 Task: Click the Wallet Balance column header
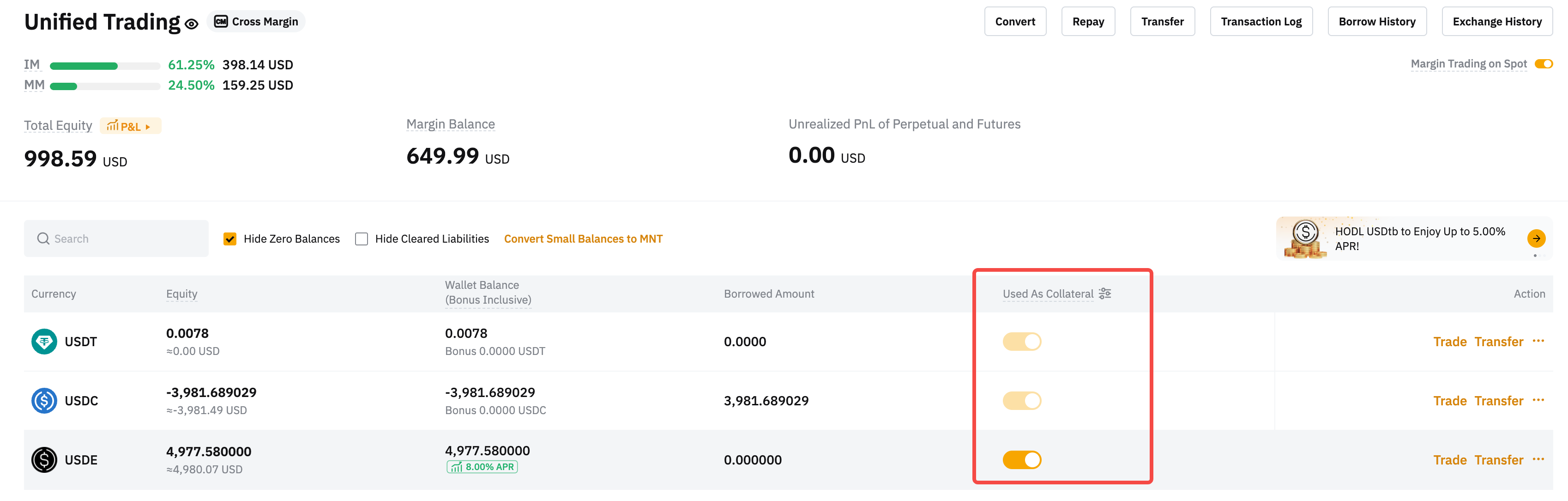488,293
